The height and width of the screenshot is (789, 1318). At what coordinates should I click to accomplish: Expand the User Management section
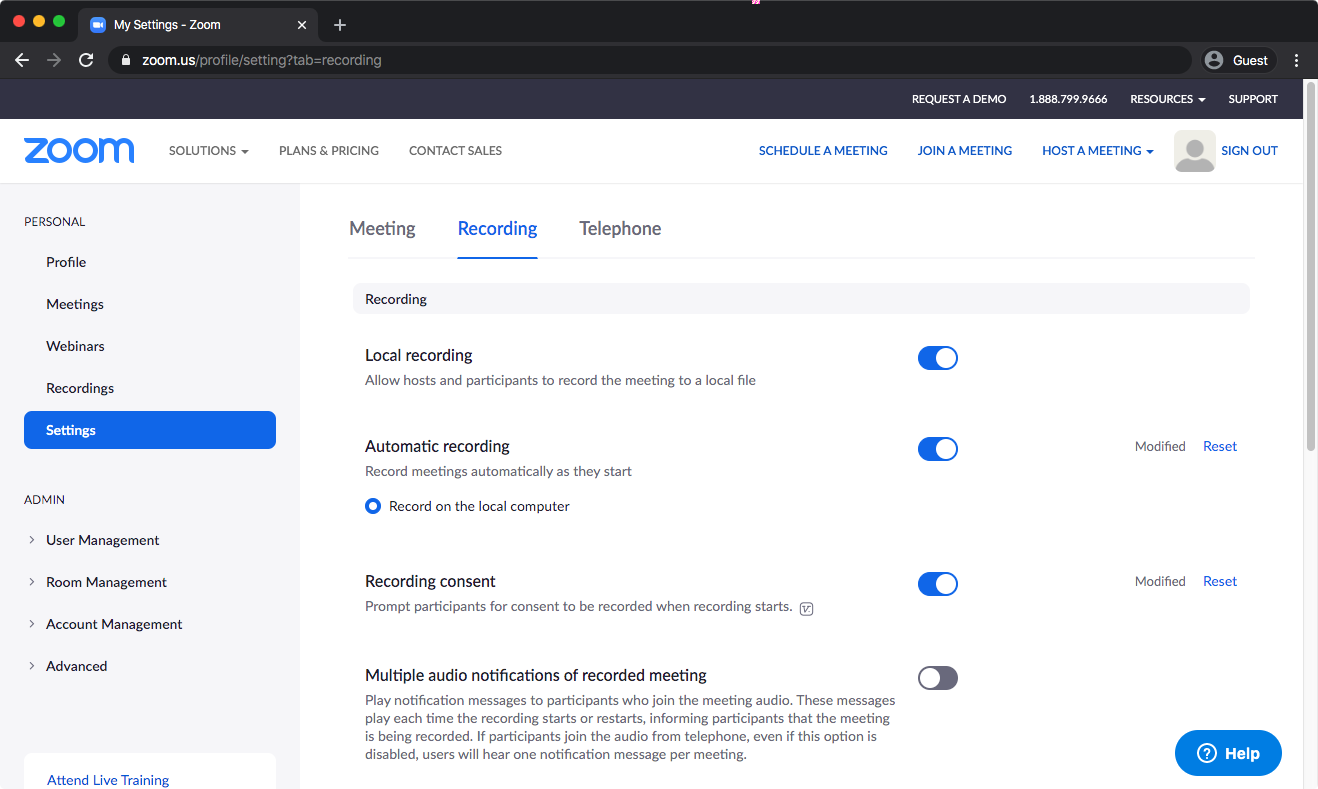[102, 540]
